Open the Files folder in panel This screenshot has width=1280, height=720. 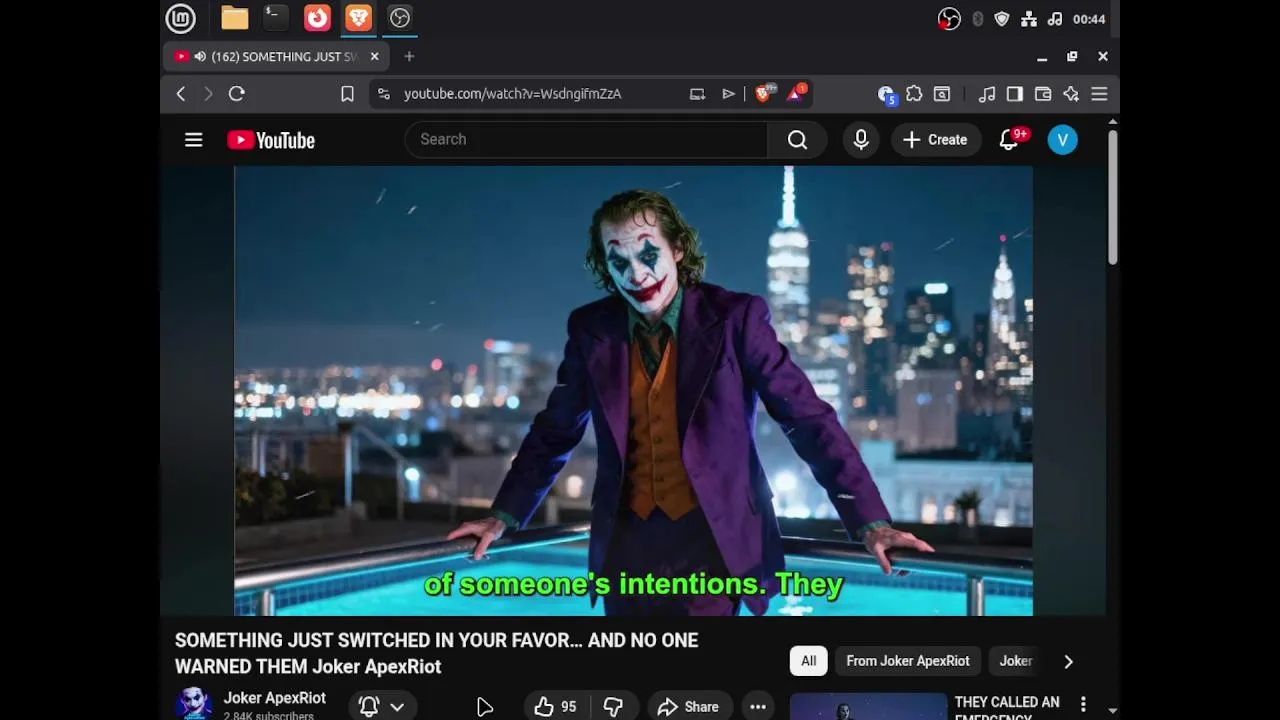[235, 18]
